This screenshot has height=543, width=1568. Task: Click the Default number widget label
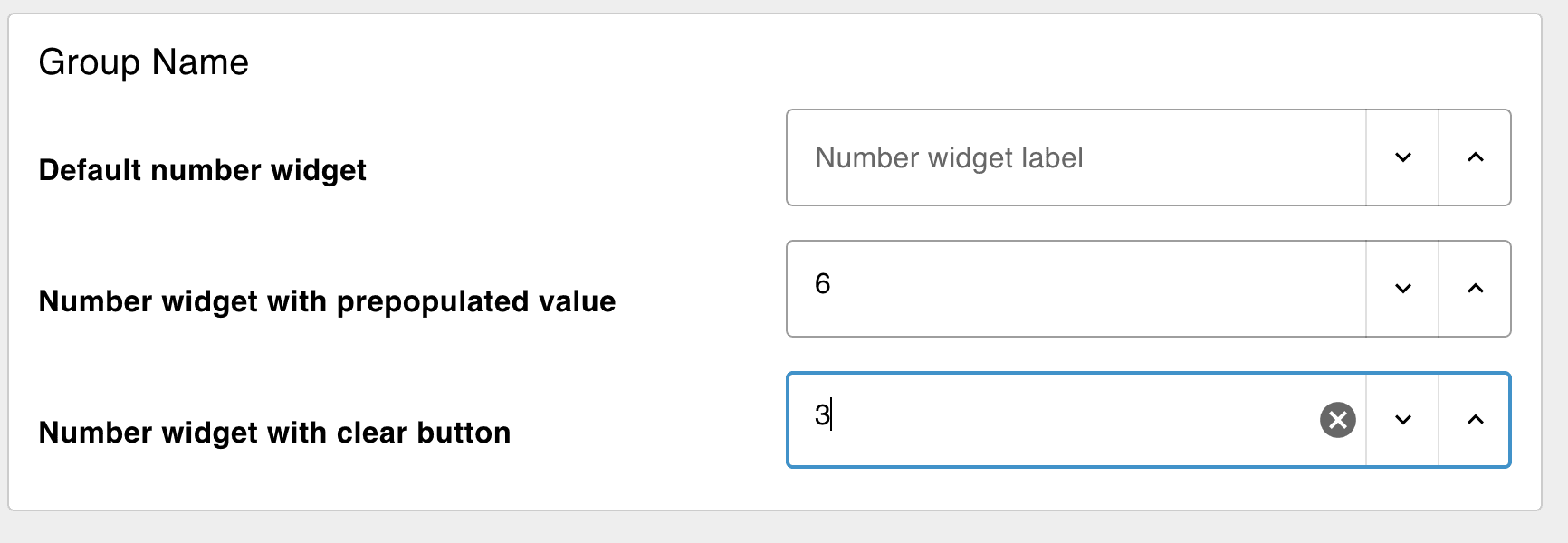click(201, 169)
